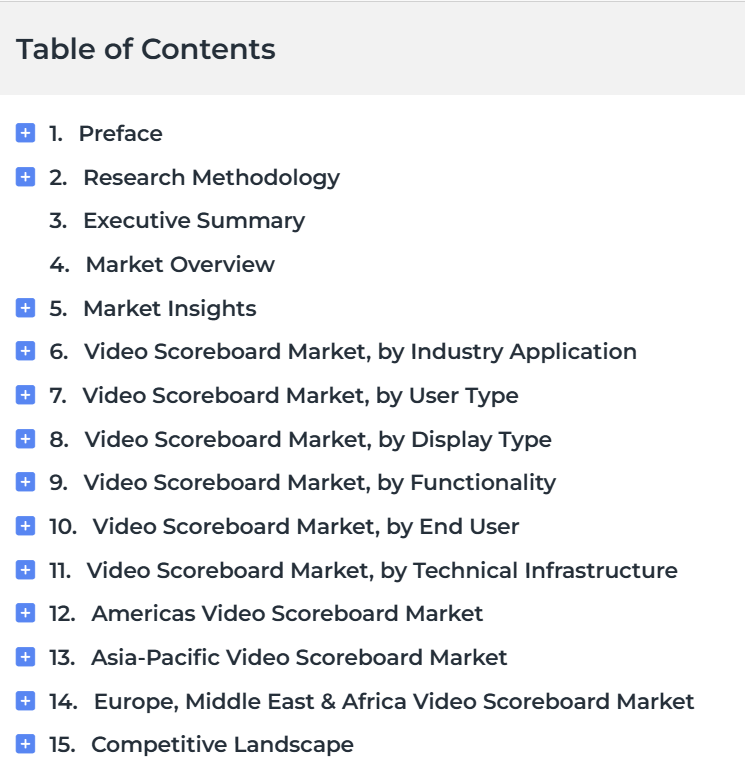Expand Asia-Pacific Video Scoreboard Market section
Viewport: 745px width, 784px height.
pyautogui.click(x=26, y=657)
